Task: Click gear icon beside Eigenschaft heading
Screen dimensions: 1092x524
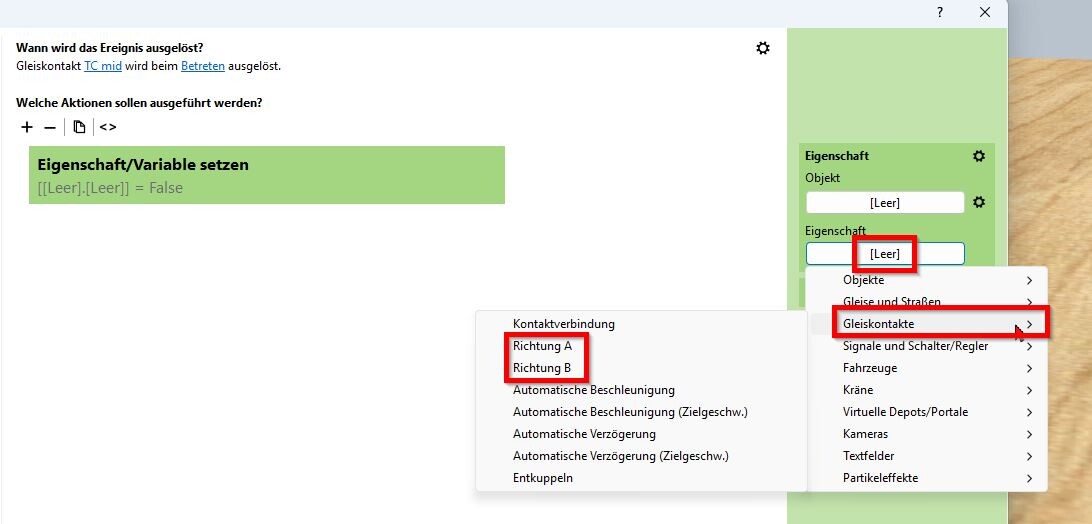Action: pyautogui.click(x=978, y=156)
